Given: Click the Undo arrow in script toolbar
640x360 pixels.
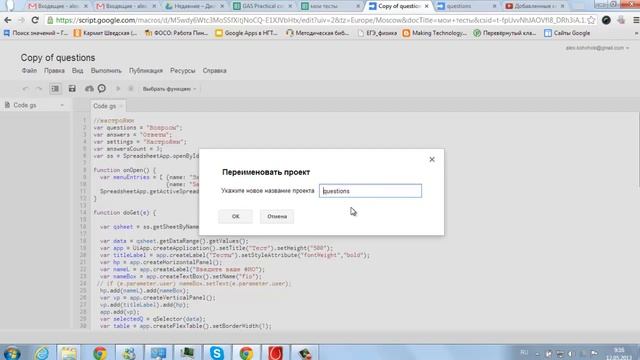Looking at the screenshot, I should pos(25,89).
